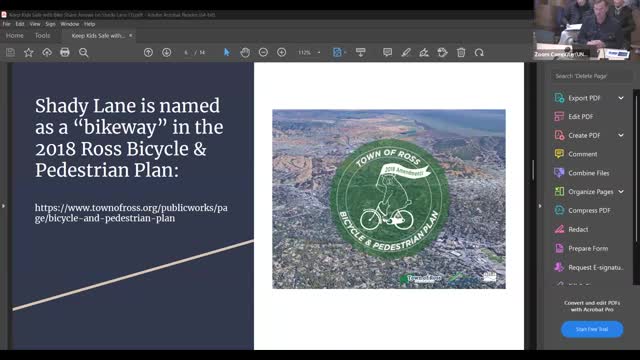The width and height of the screenshot is (640, 360).
Task: Open the Sign menu
Action: point(50,24)
